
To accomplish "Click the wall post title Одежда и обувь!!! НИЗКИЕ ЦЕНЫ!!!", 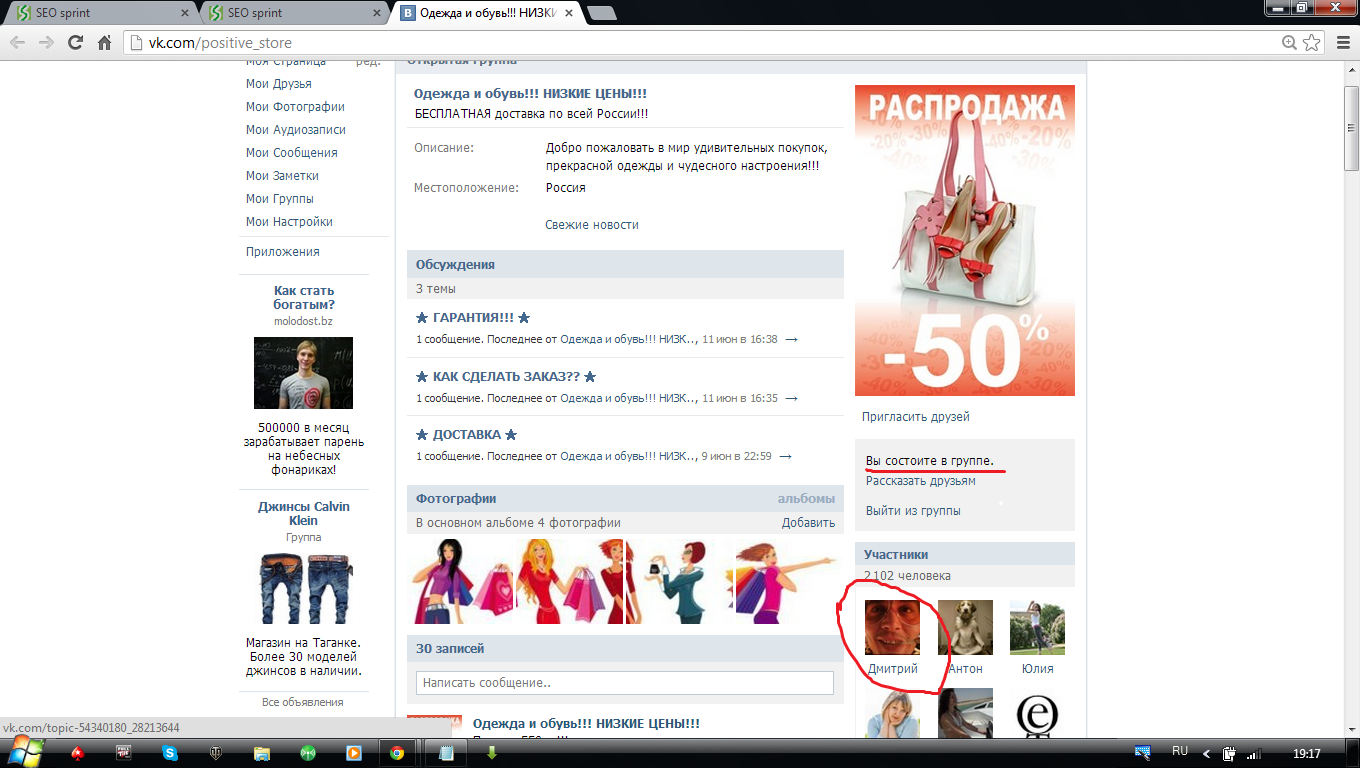I will [586, 723].
